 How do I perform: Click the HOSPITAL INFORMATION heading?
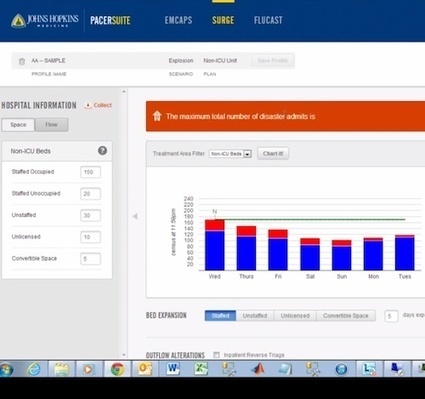coord(39,105)
